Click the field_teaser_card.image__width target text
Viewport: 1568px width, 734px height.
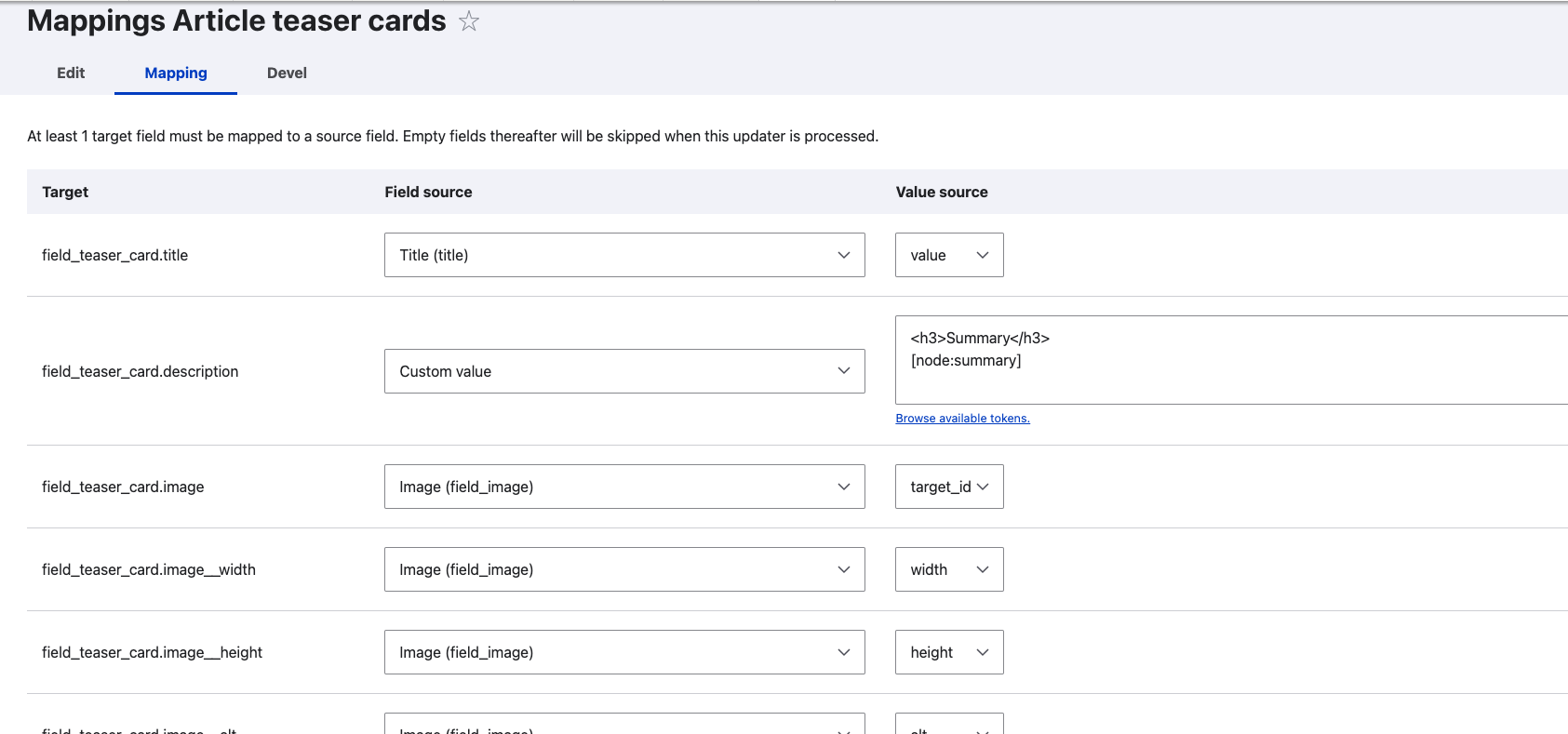[x=149, y=569]
